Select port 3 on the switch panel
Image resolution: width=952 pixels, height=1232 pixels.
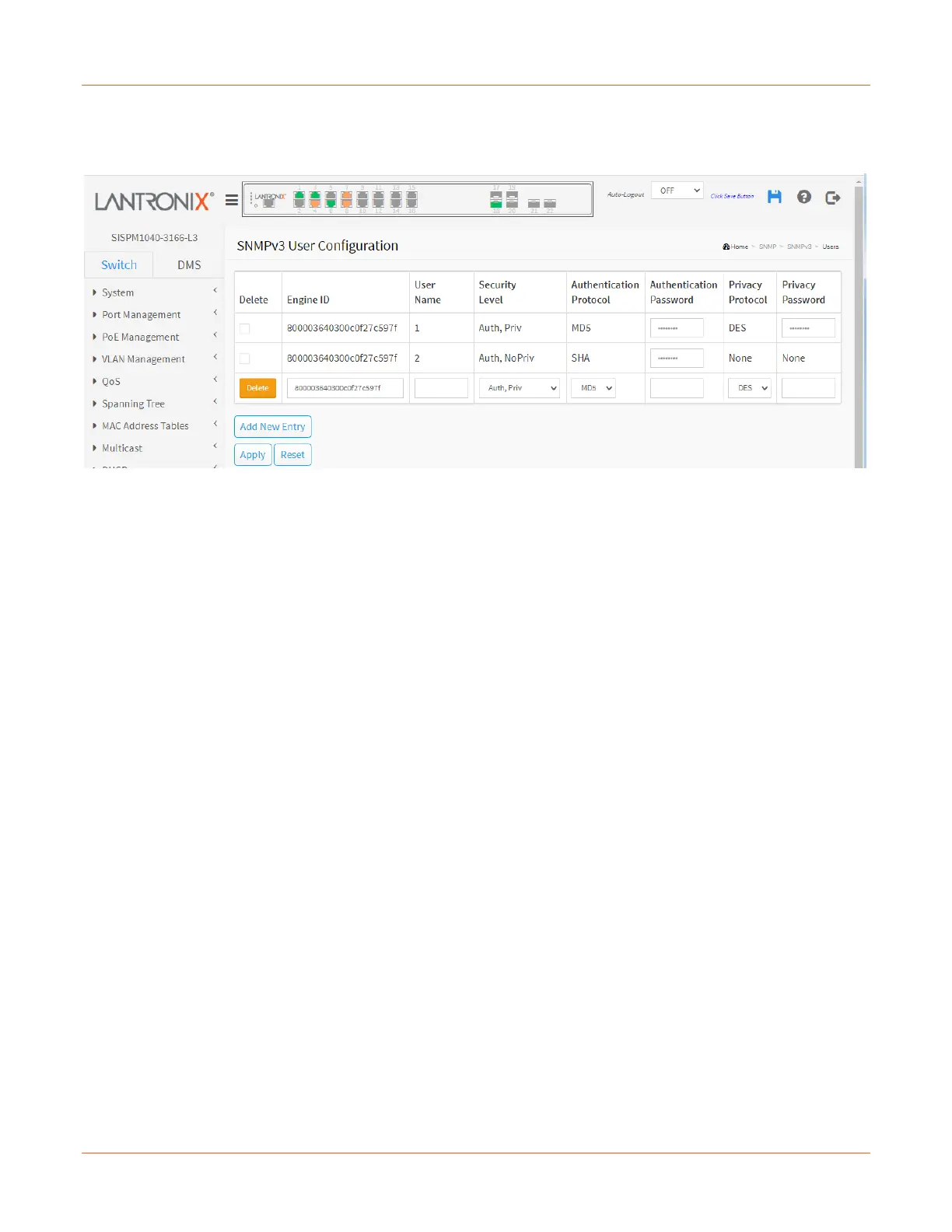click(x=315, y=195)
